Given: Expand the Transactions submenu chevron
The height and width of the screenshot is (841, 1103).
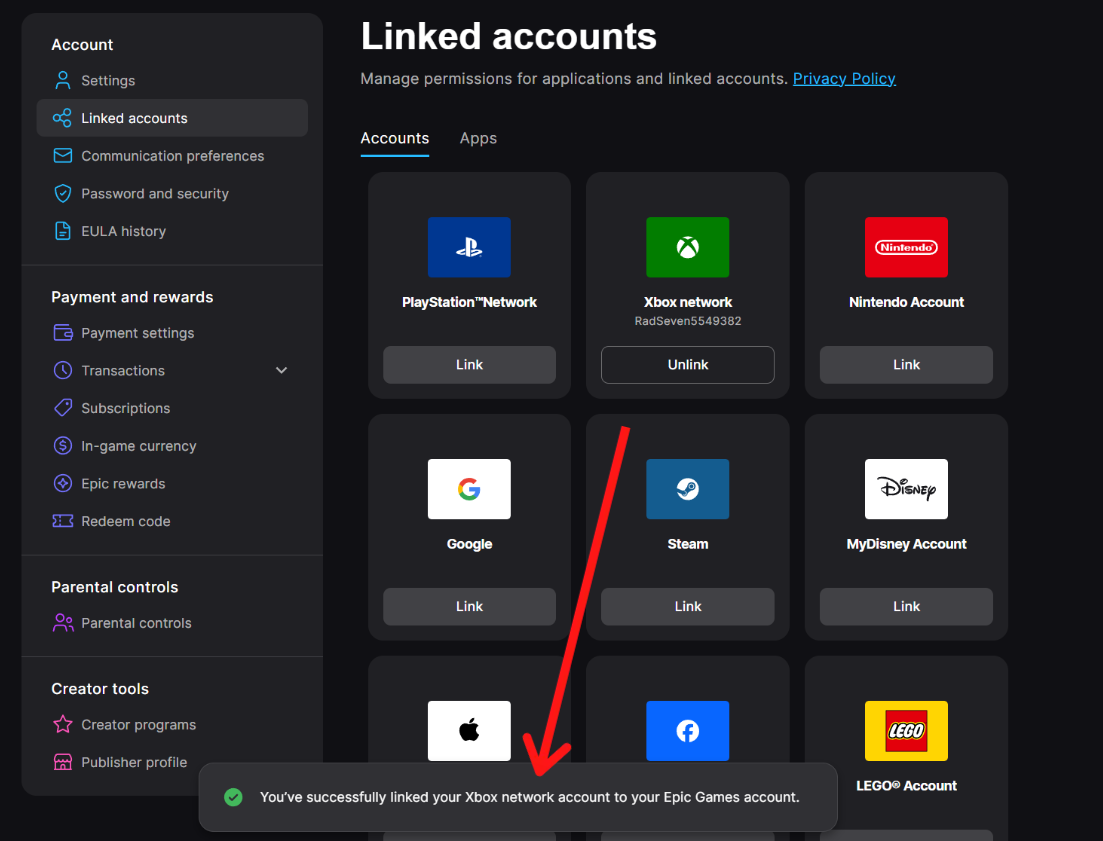Looking at the screenshot, I should [281, 371].
